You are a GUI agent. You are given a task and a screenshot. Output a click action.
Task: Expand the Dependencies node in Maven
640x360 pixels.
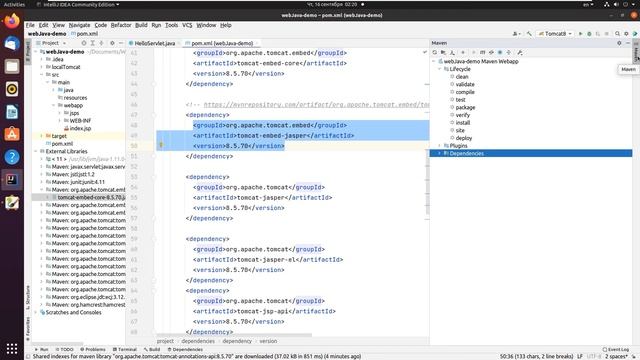click(440, 153)
